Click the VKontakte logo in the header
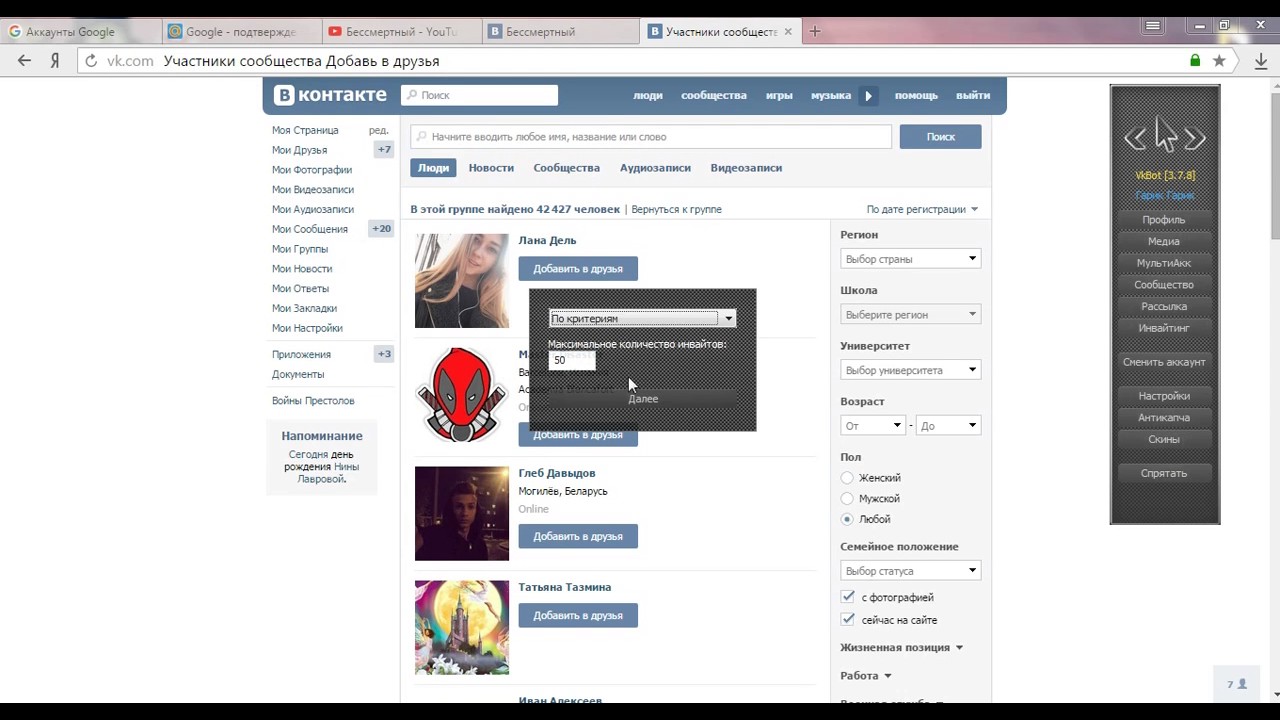1280x720 pixels. coord(331,95)
